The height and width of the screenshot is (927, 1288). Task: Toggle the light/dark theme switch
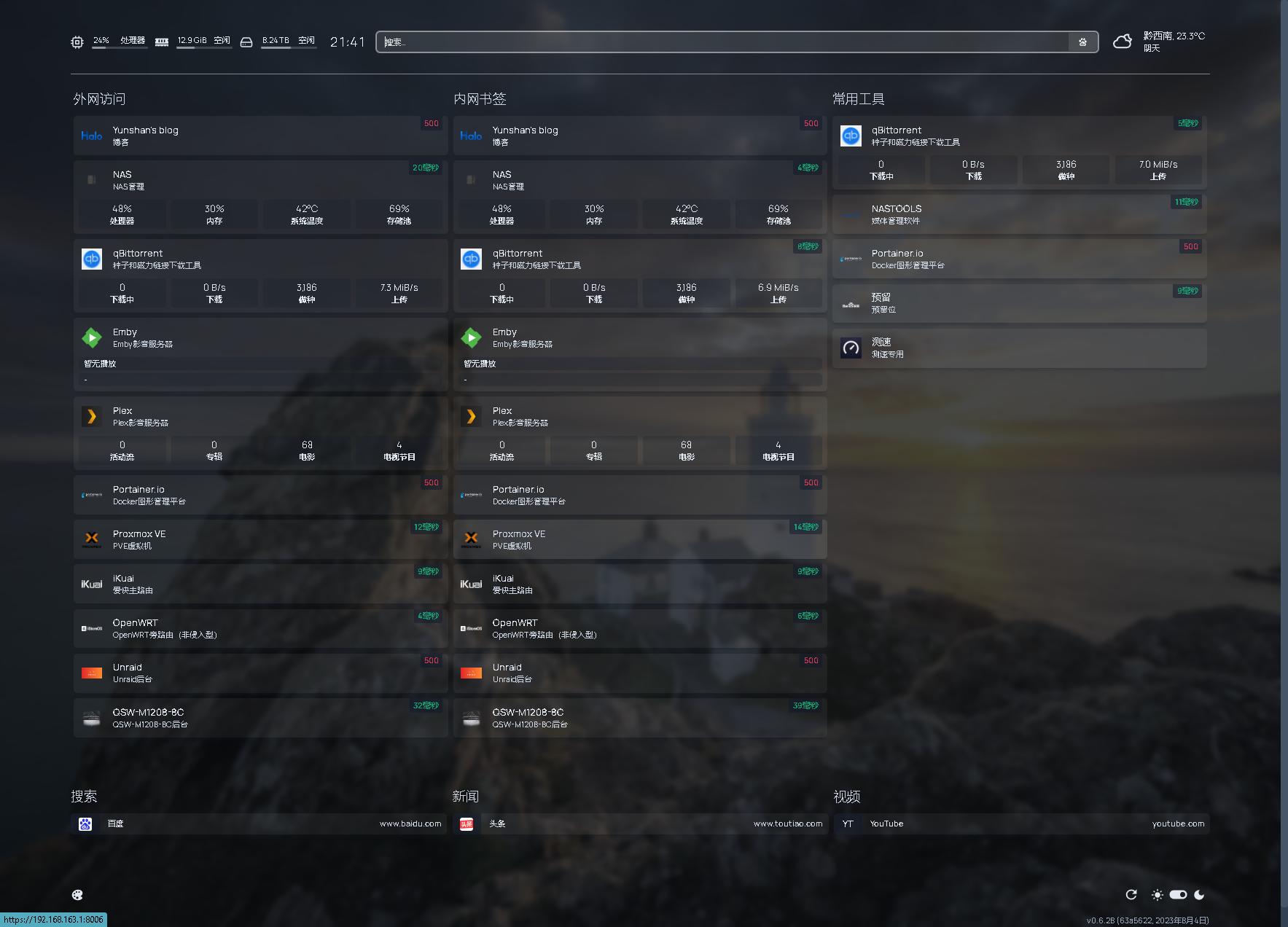(x=1178, y=895)
